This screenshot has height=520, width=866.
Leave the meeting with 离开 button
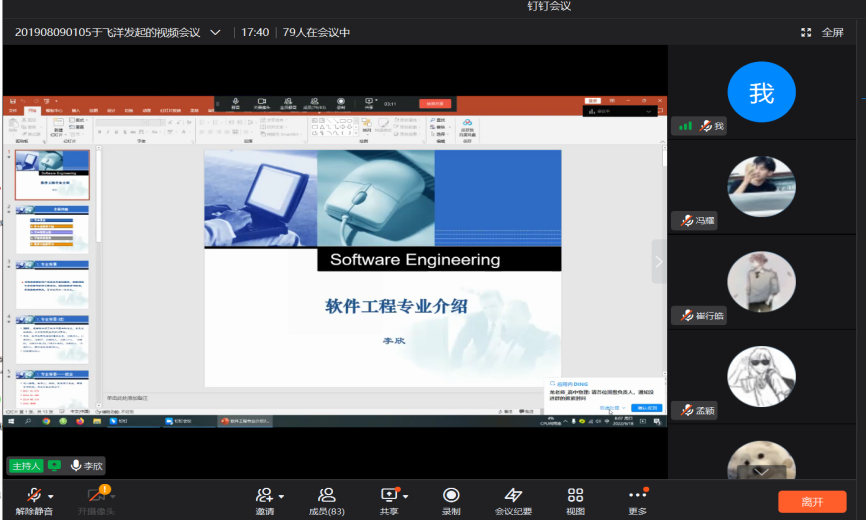coord(812,501)
